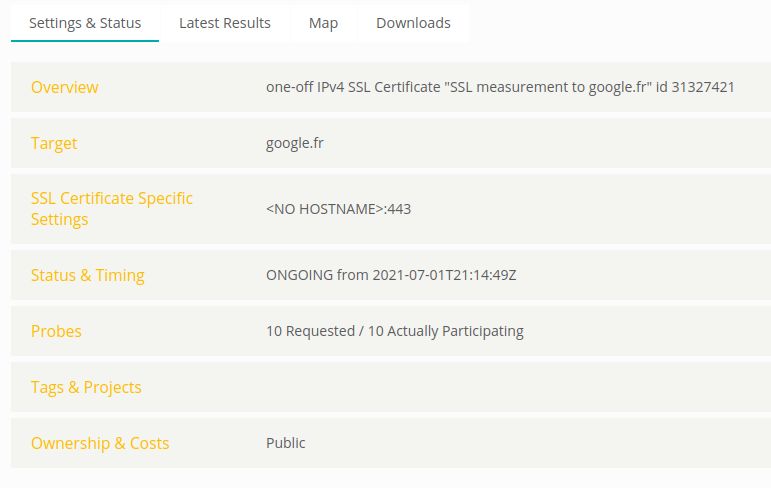The image size is (771, 488).
Task: Click the google.fr value in Target row
Action: point(294,143)
